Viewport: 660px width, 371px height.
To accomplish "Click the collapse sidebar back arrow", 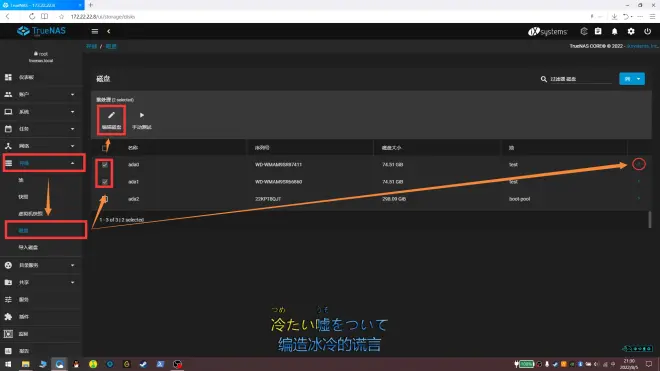I will (x=109, y=31).
